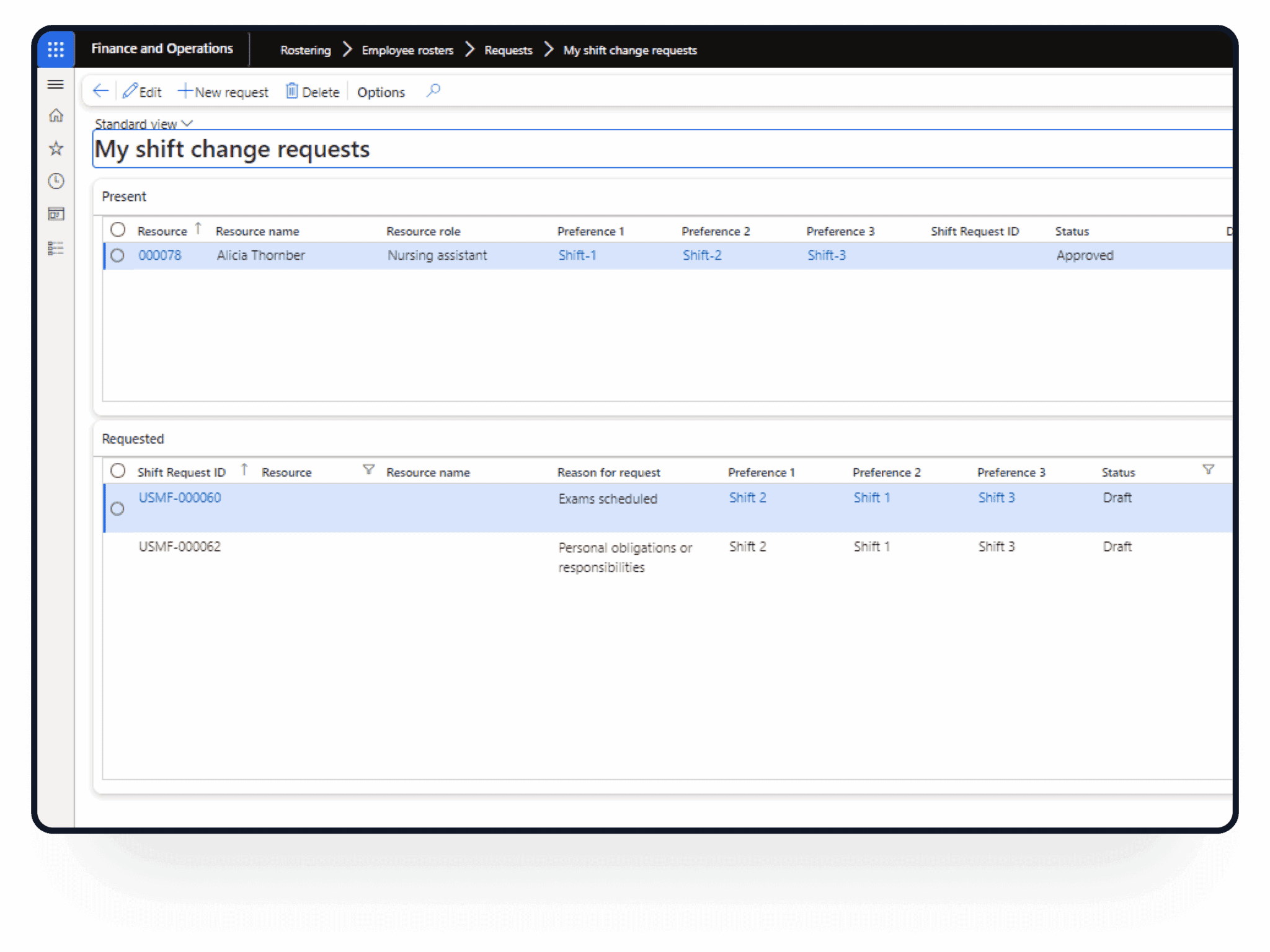Navigate to Requests breadcrumb
Image resolution: width=1270 pixels, height=952 pixels.
508,50
